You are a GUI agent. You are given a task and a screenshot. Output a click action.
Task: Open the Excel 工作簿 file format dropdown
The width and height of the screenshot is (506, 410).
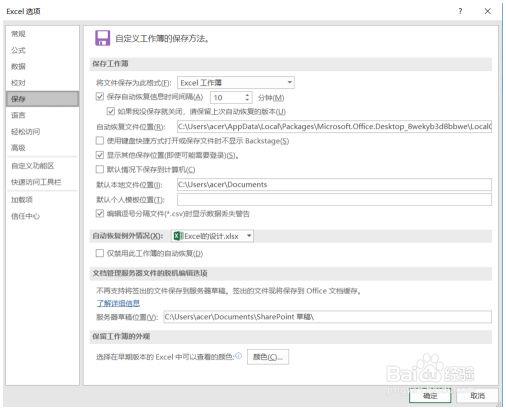click(x=236, y=83)
